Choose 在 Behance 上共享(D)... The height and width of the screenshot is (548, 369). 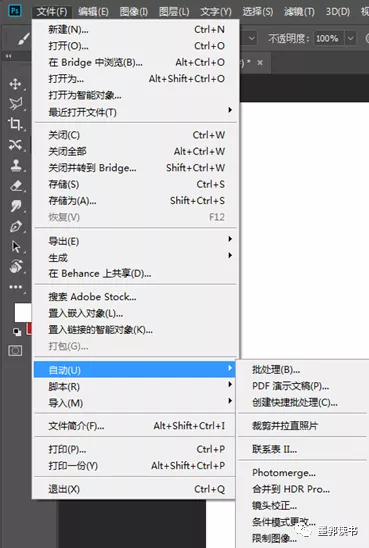pos(136,273)
